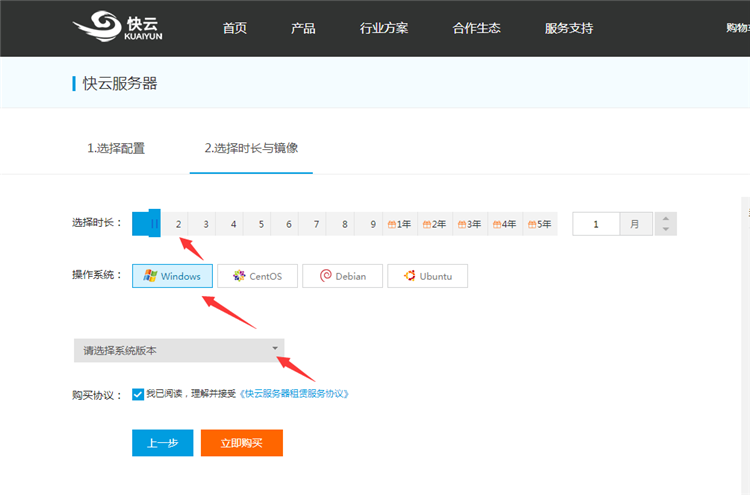This screenshot has width=750, height=495.
Task: Click the duration number input field
Action: pos(596,224)
